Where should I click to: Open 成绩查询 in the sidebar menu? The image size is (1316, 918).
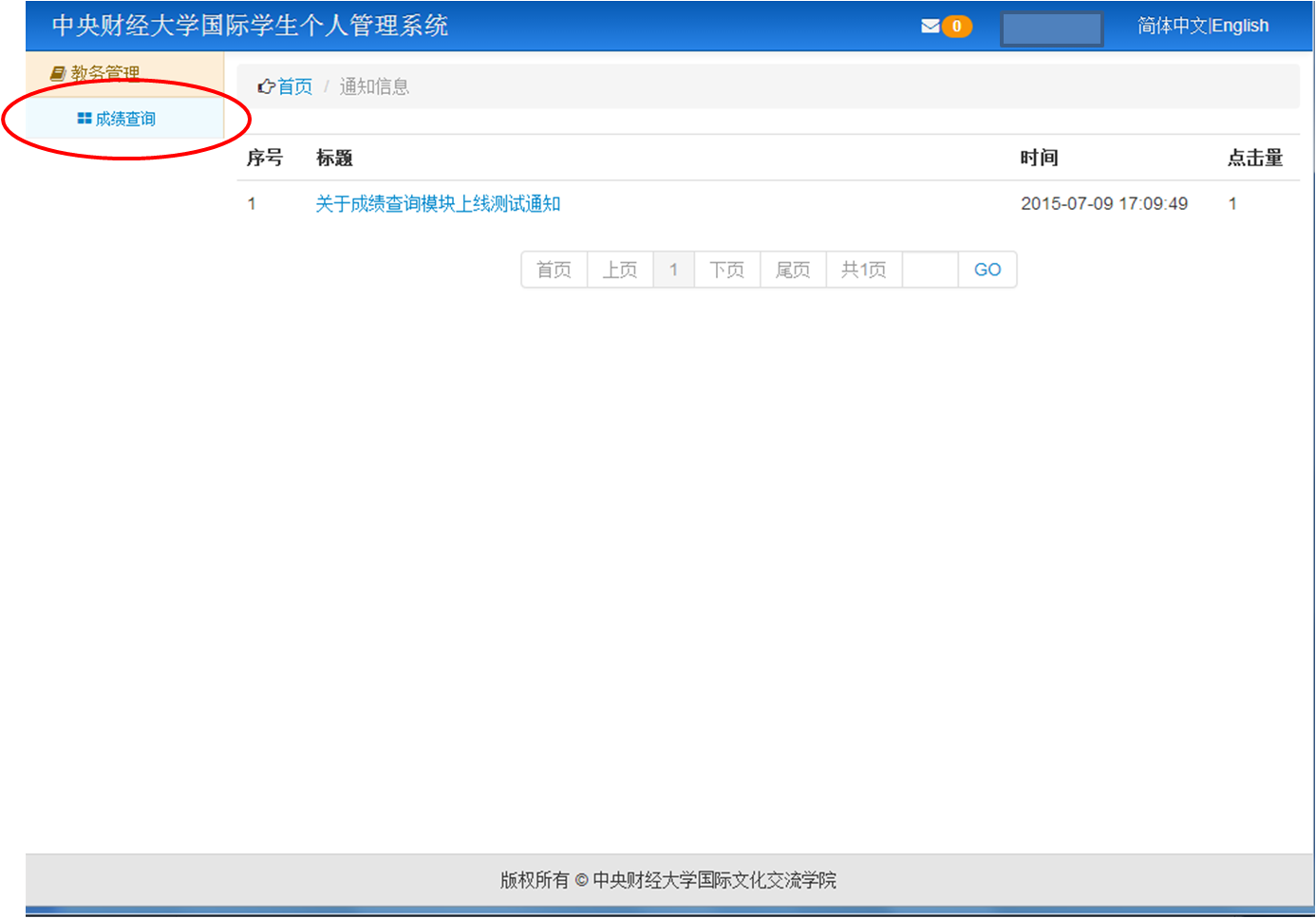[x=125, y=119]
